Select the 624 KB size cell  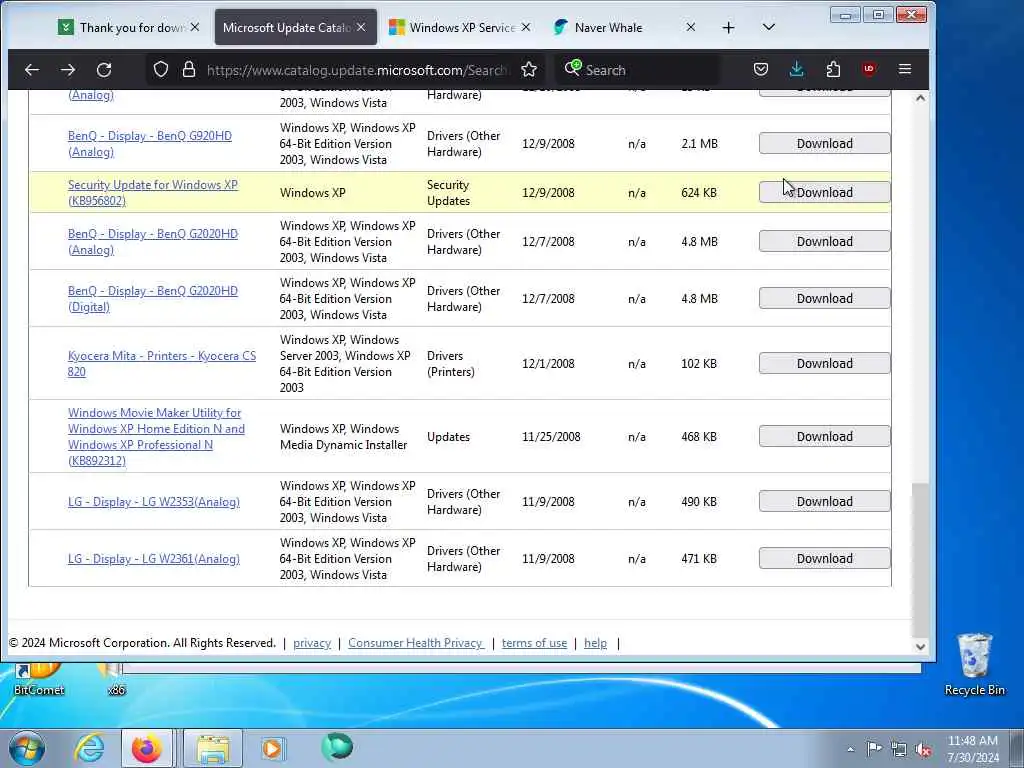tap(699, 193)
